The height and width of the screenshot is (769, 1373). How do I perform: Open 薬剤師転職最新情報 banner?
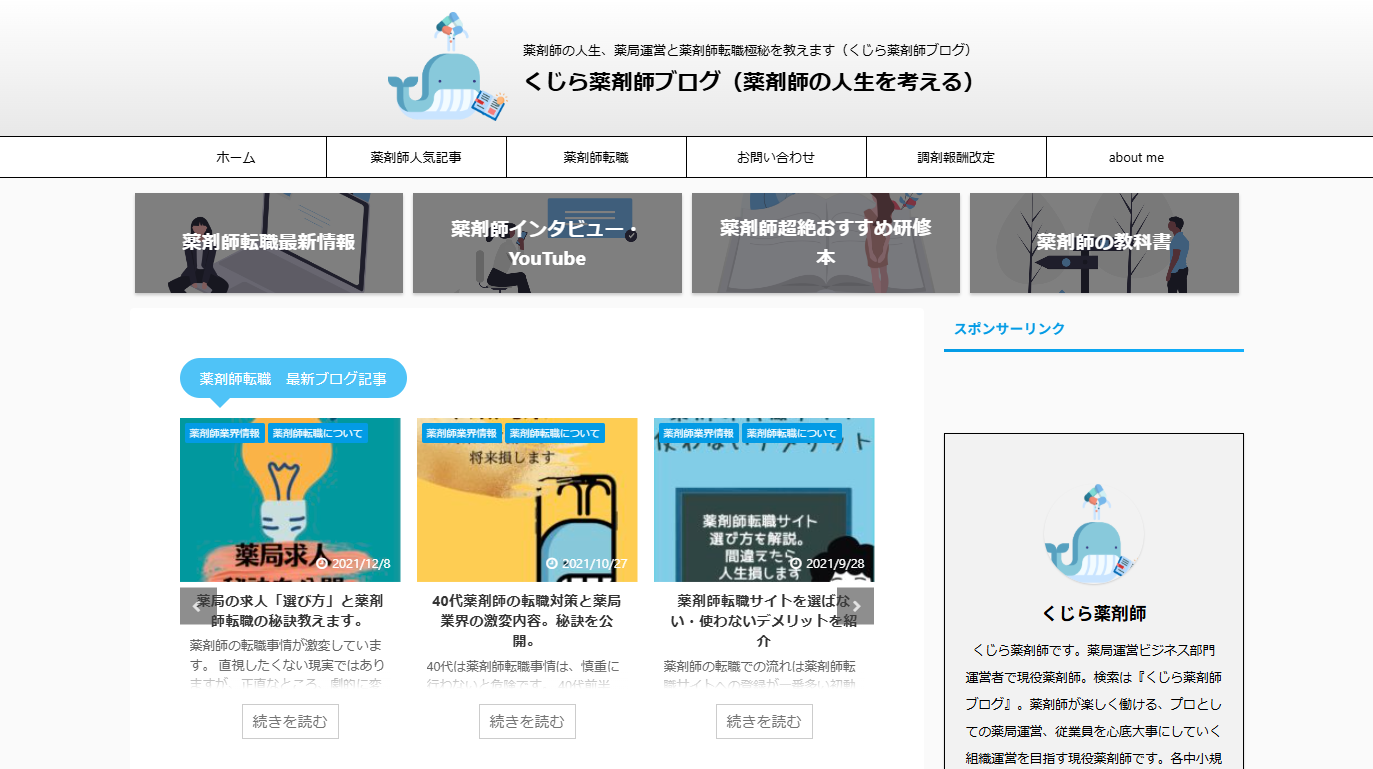269,243
